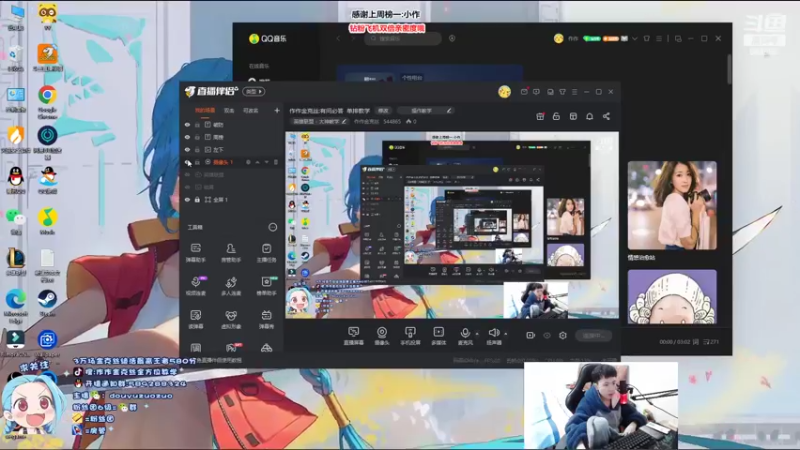Toggle preview eye icon in bottom control bar
This screenshot has width=800, height=450.
(x=546, y=335)
